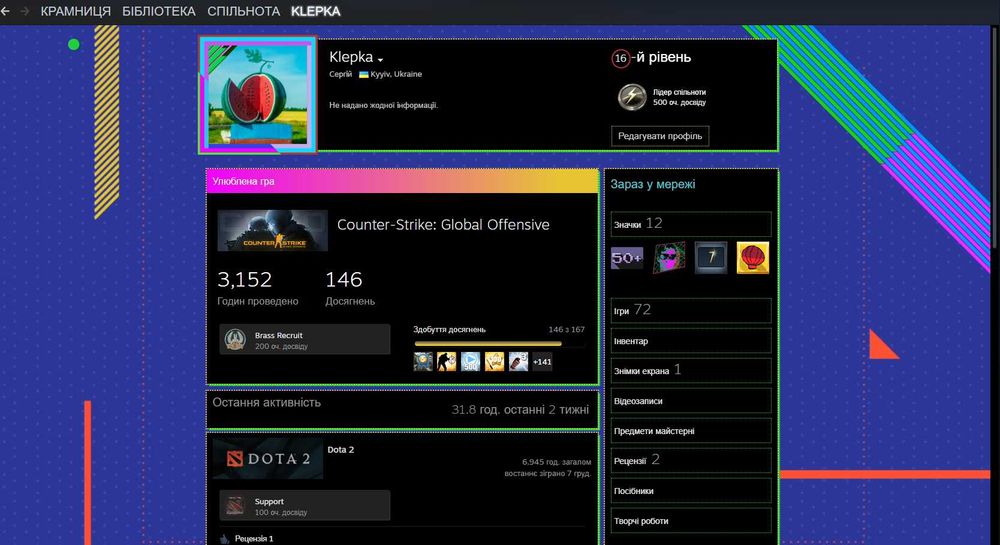Click the watermelon profile avatar
1000x545 pixels.
258,95
